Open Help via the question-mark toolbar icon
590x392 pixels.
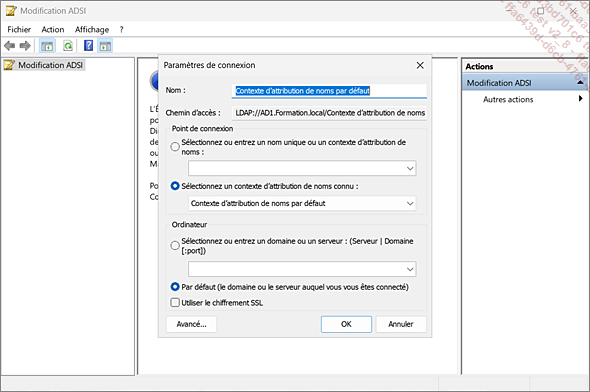click(88, 46)
